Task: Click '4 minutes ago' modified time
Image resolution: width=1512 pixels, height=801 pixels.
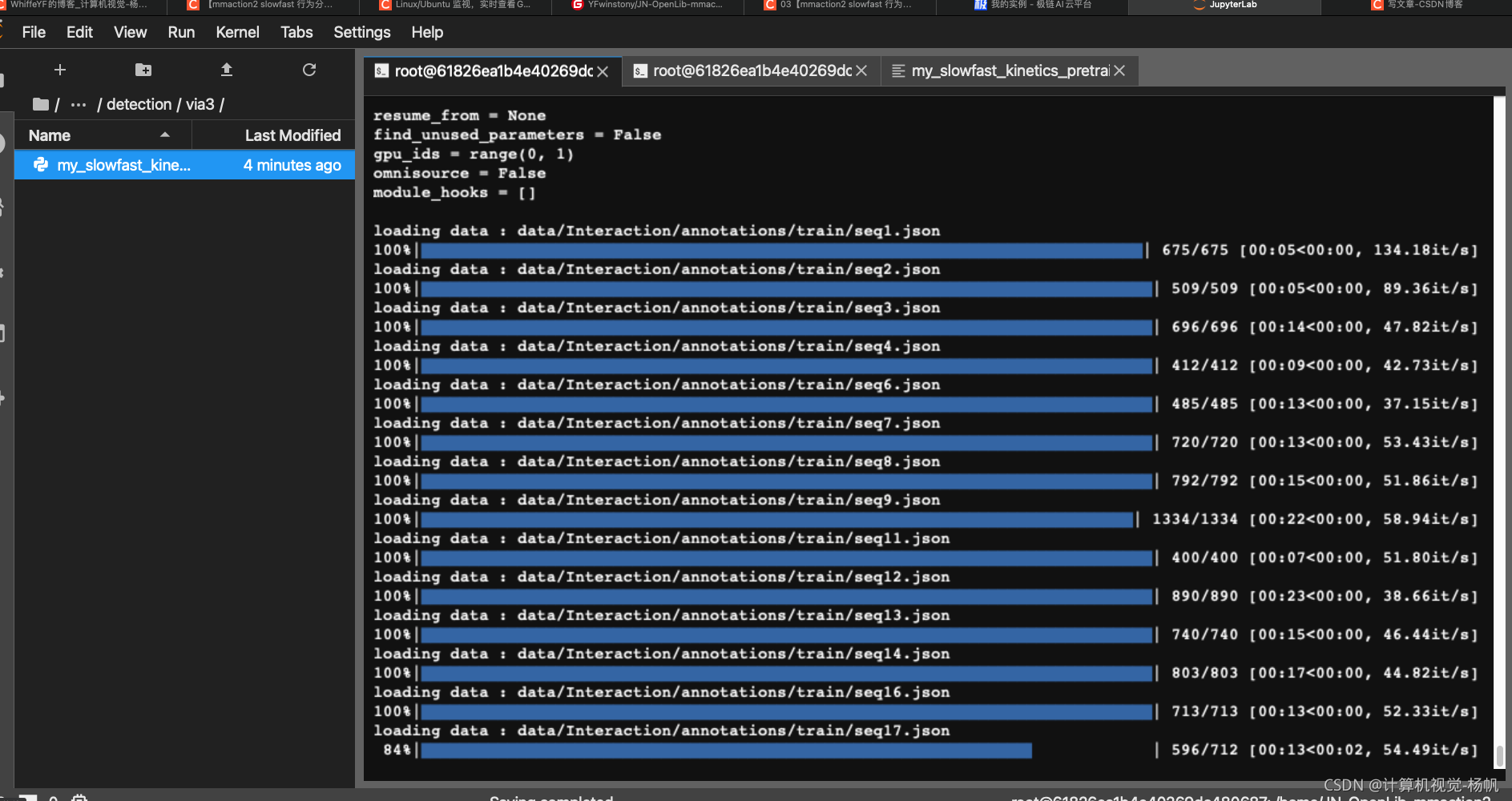Action: (292, 165)
